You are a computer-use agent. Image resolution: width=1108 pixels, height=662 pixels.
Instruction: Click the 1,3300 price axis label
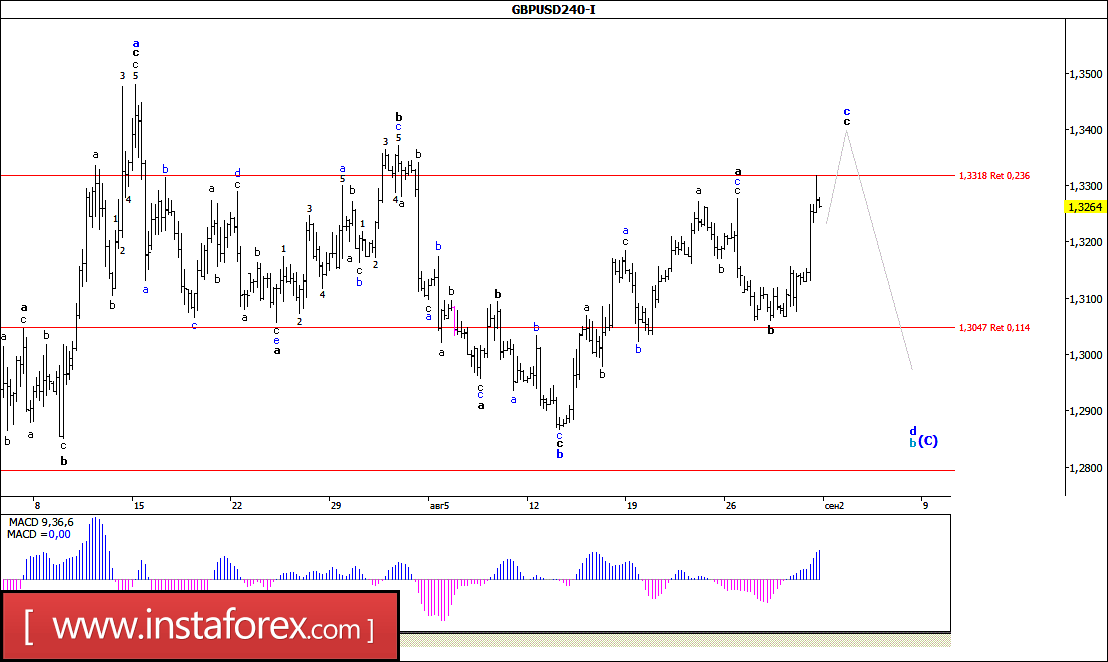[x=1085, y=186]
